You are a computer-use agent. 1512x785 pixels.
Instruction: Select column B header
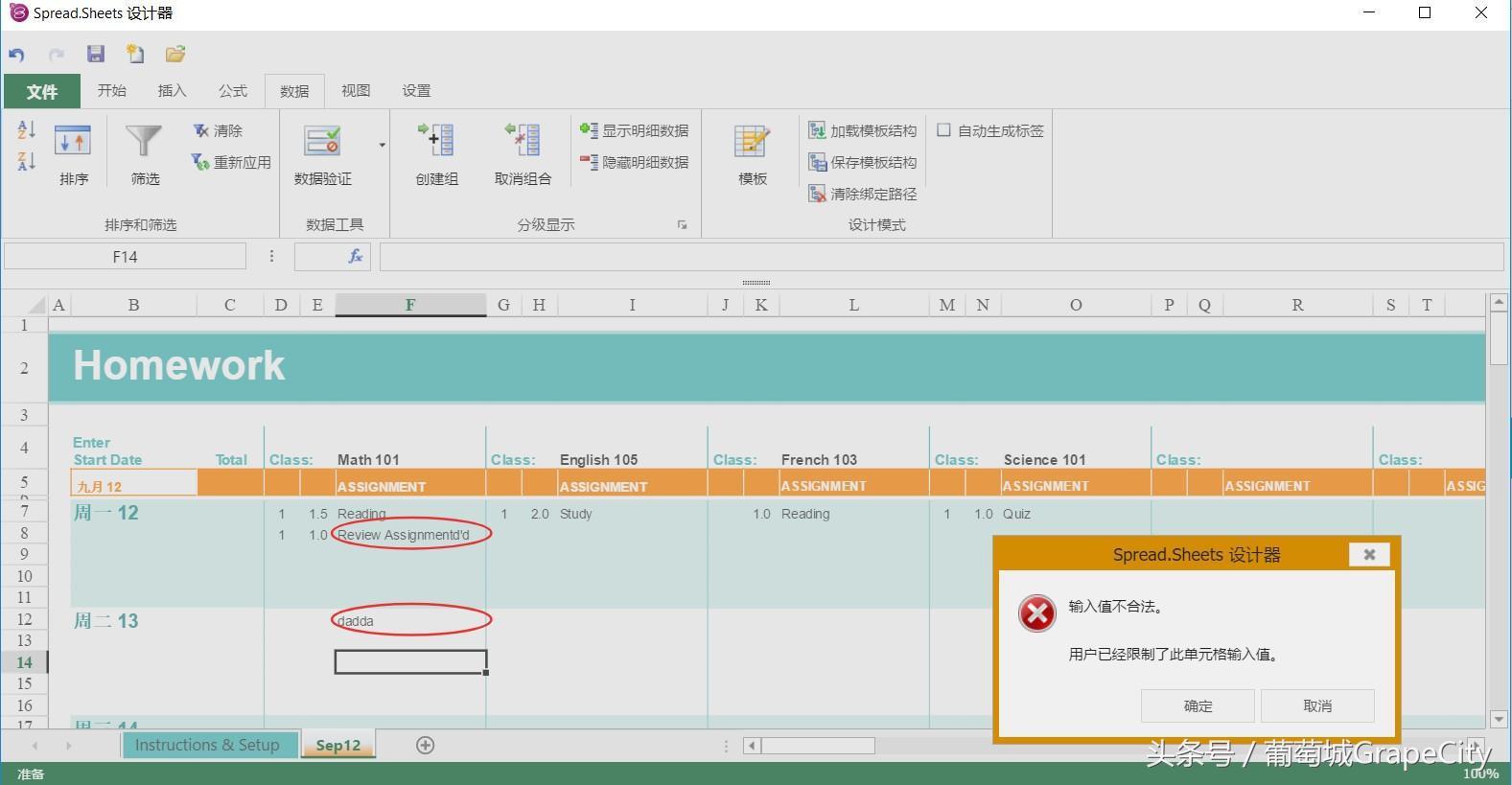pyautogui.click(x=133, y=305)
